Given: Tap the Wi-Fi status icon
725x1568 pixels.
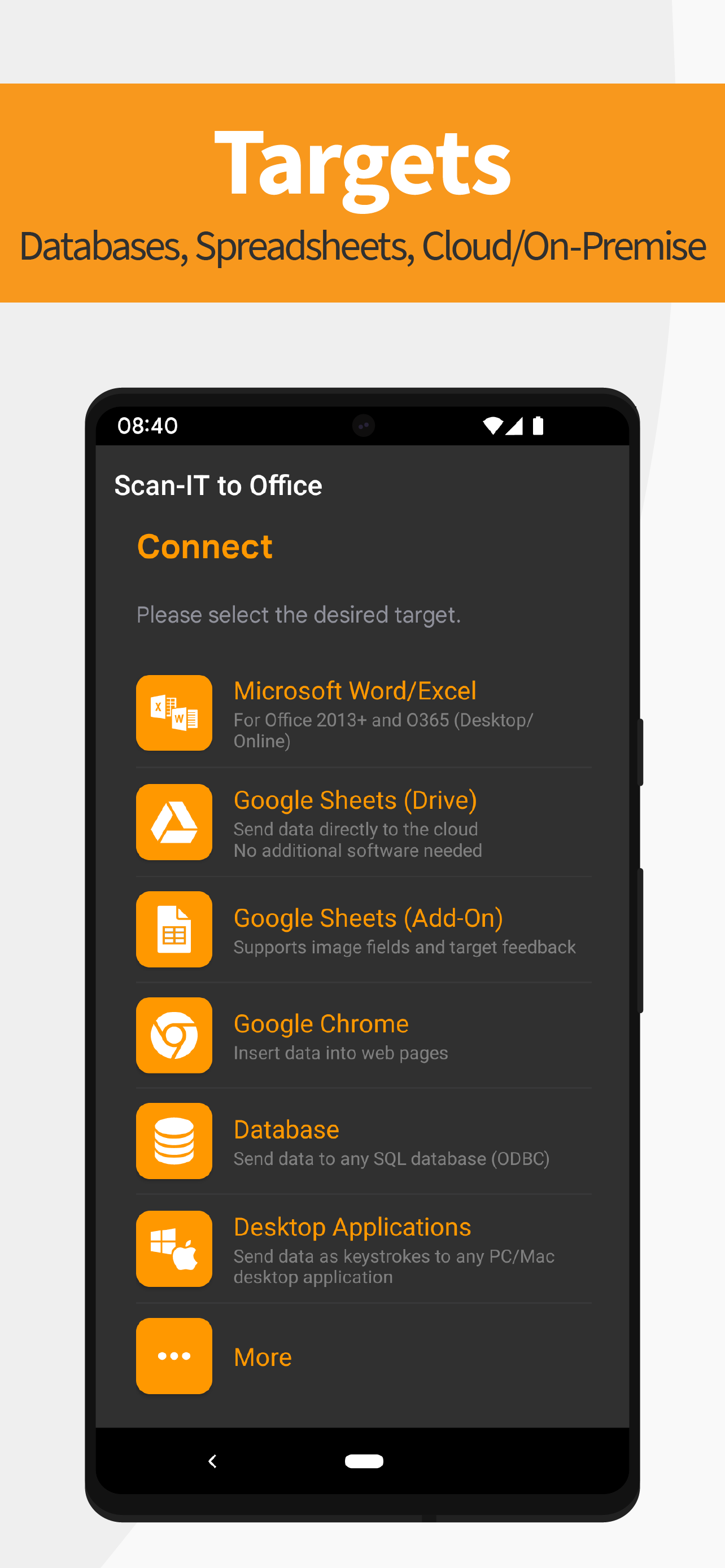Looking at the screenshot, I should [x=492, y=426].
